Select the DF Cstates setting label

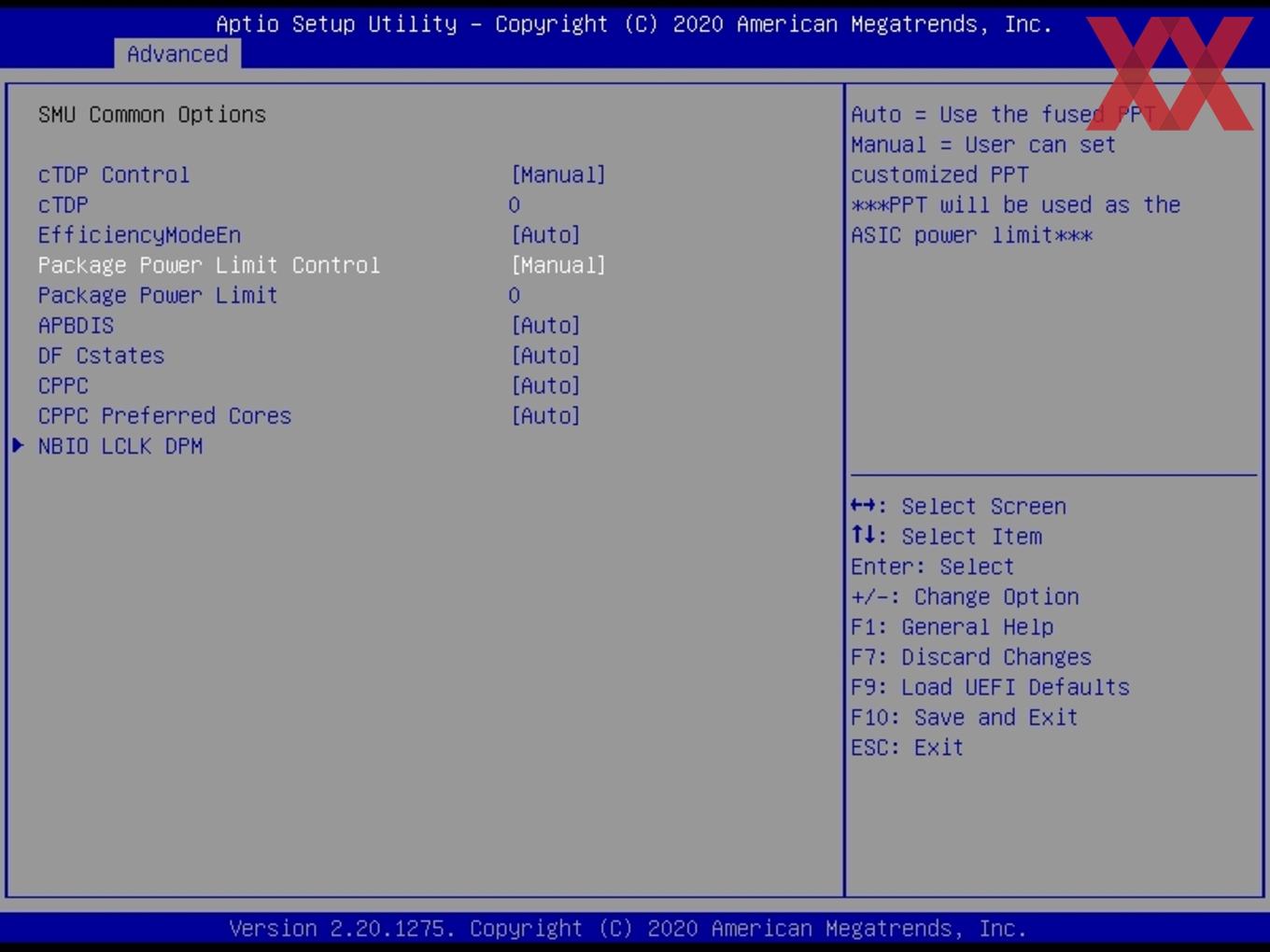[101, 356]
